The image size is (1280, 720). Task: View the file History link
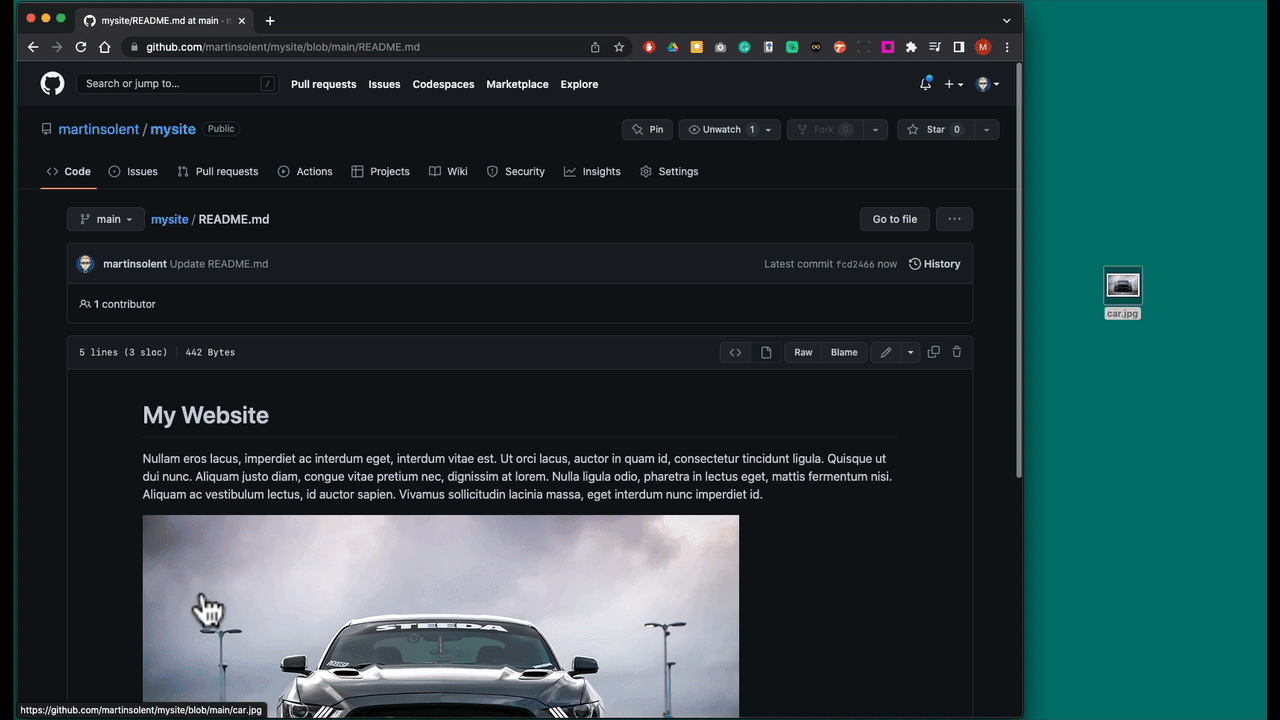tap(934, 264)
